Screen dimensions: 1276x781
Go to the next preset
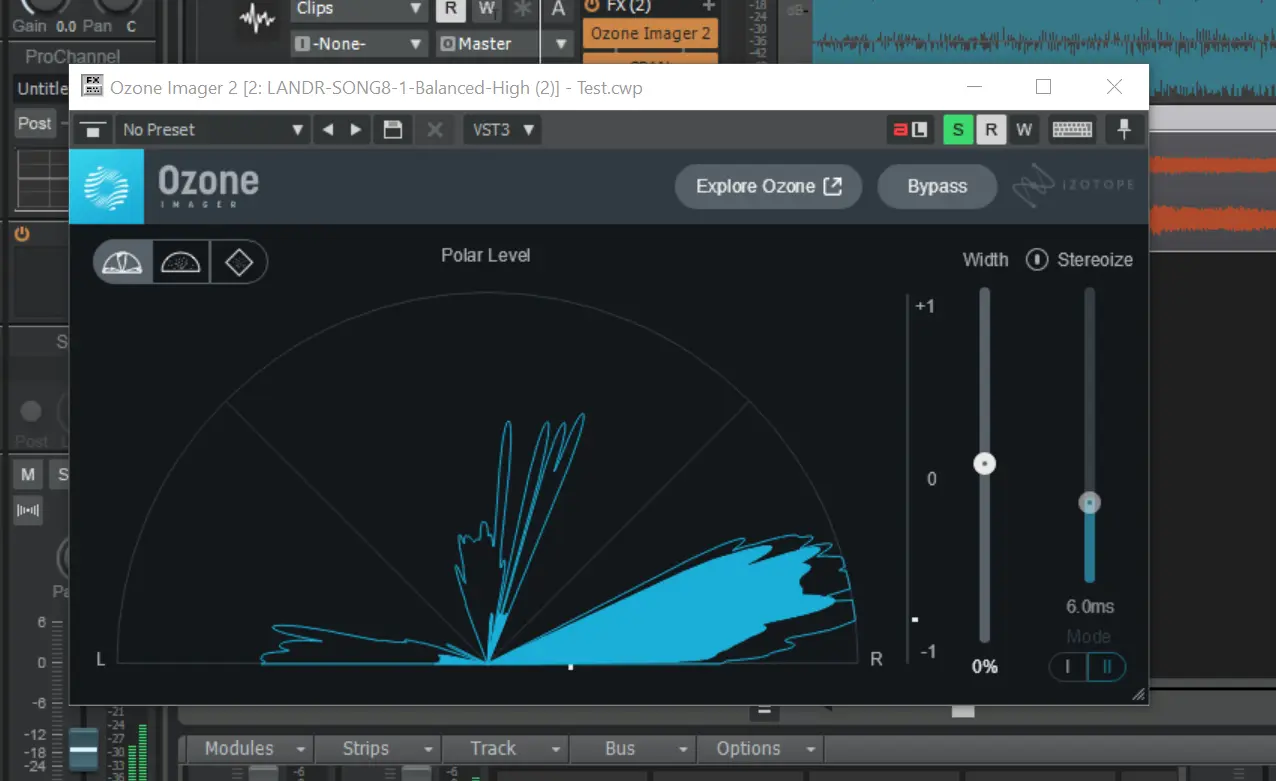356,130
